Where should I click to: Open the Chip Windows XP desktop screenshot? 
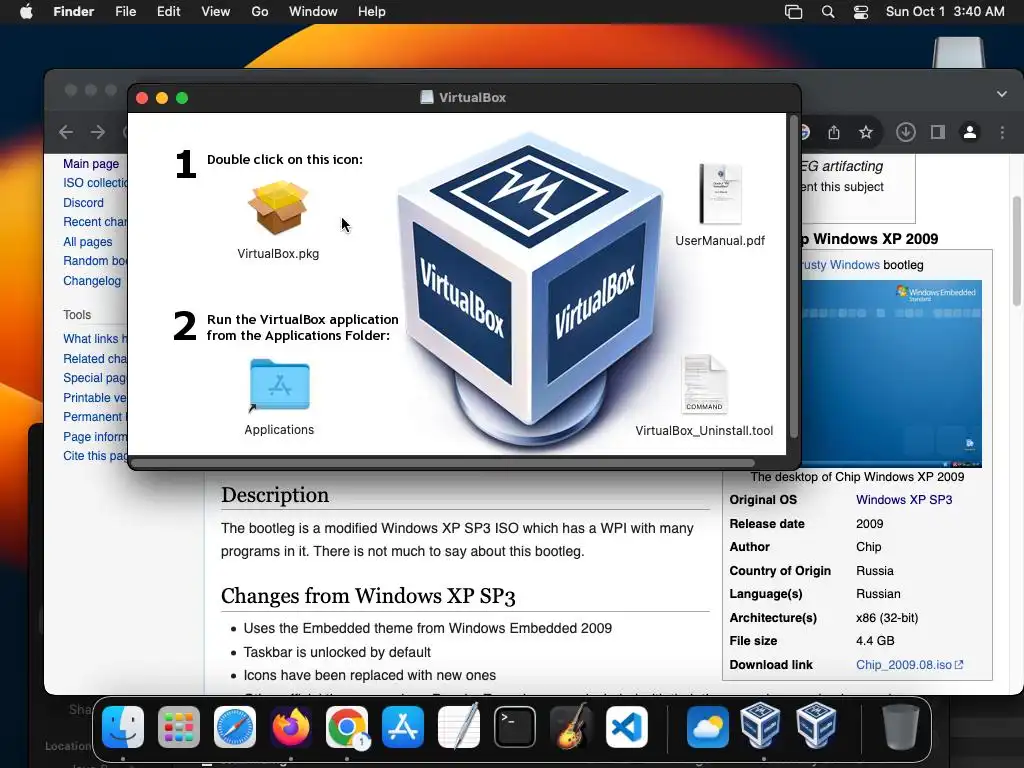pos(891,374)
